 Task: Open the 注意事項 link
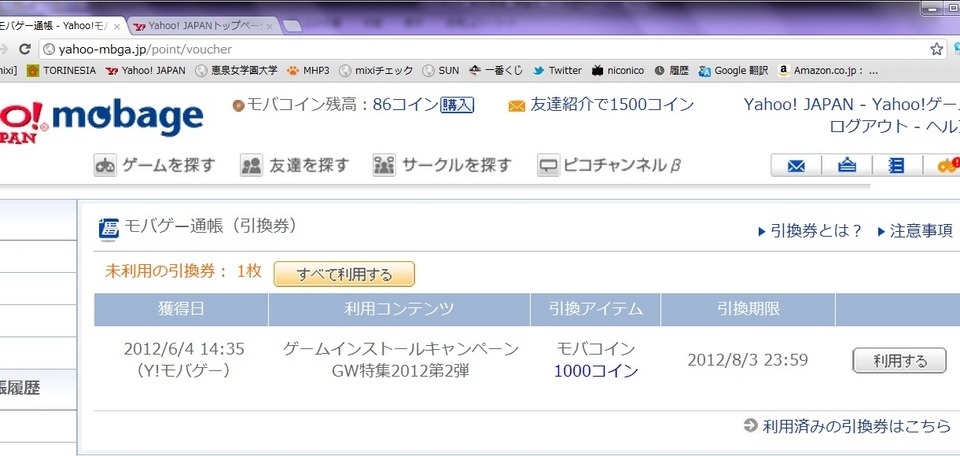click(x=915, y=231)
